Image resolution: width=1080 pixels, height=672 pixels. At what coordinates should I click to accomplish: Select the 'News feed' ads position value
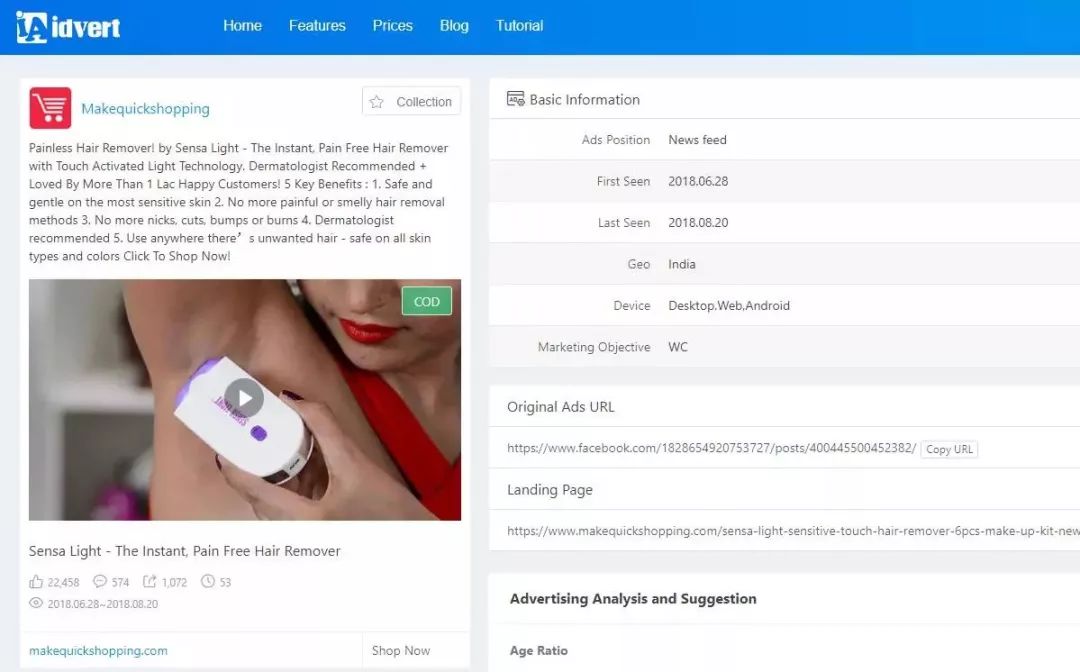click(697, 140)
